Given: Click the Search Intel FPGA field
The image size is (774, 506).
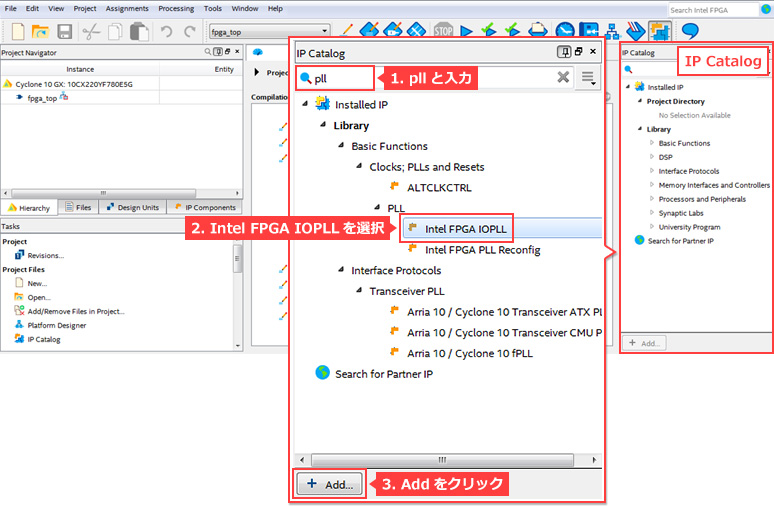Looking at the screenshot, I should 713,10.
